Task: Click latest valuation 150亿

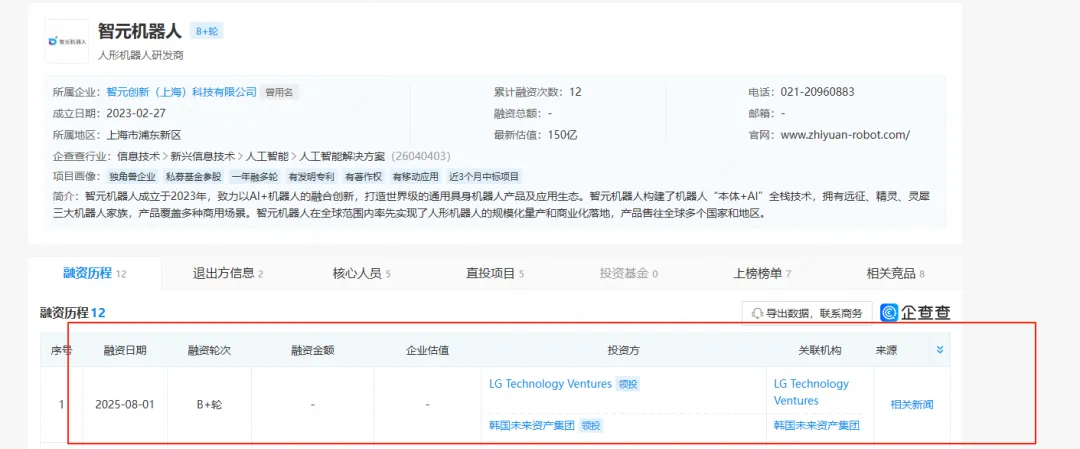Action: [x=563, y=135]
